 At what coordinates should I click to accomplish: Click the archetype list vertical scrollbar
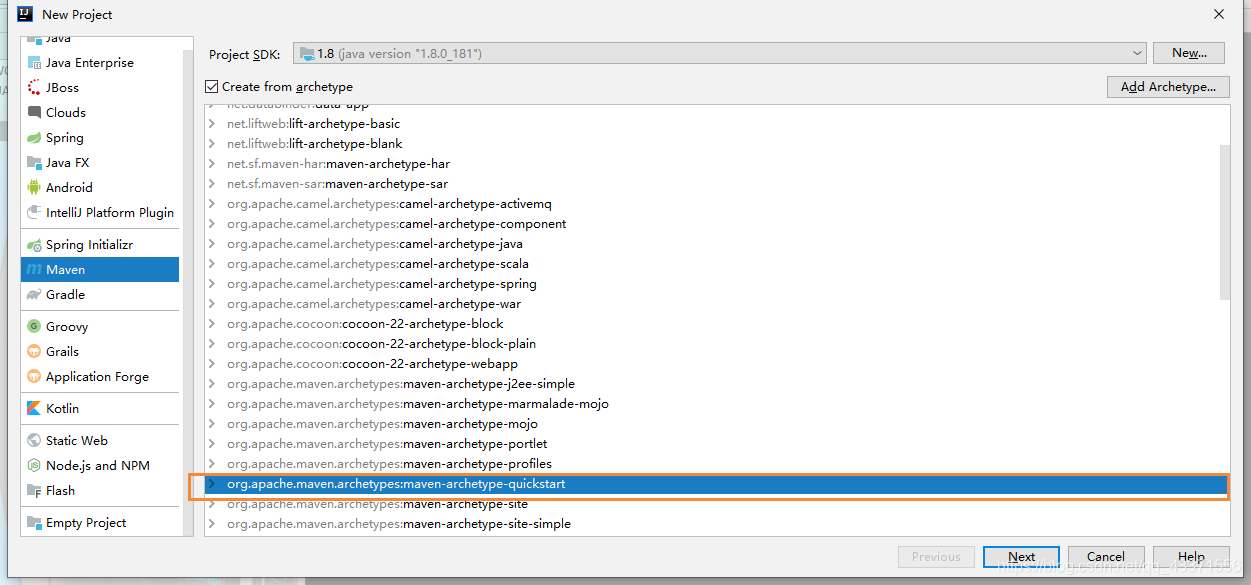coord(1225,221)
